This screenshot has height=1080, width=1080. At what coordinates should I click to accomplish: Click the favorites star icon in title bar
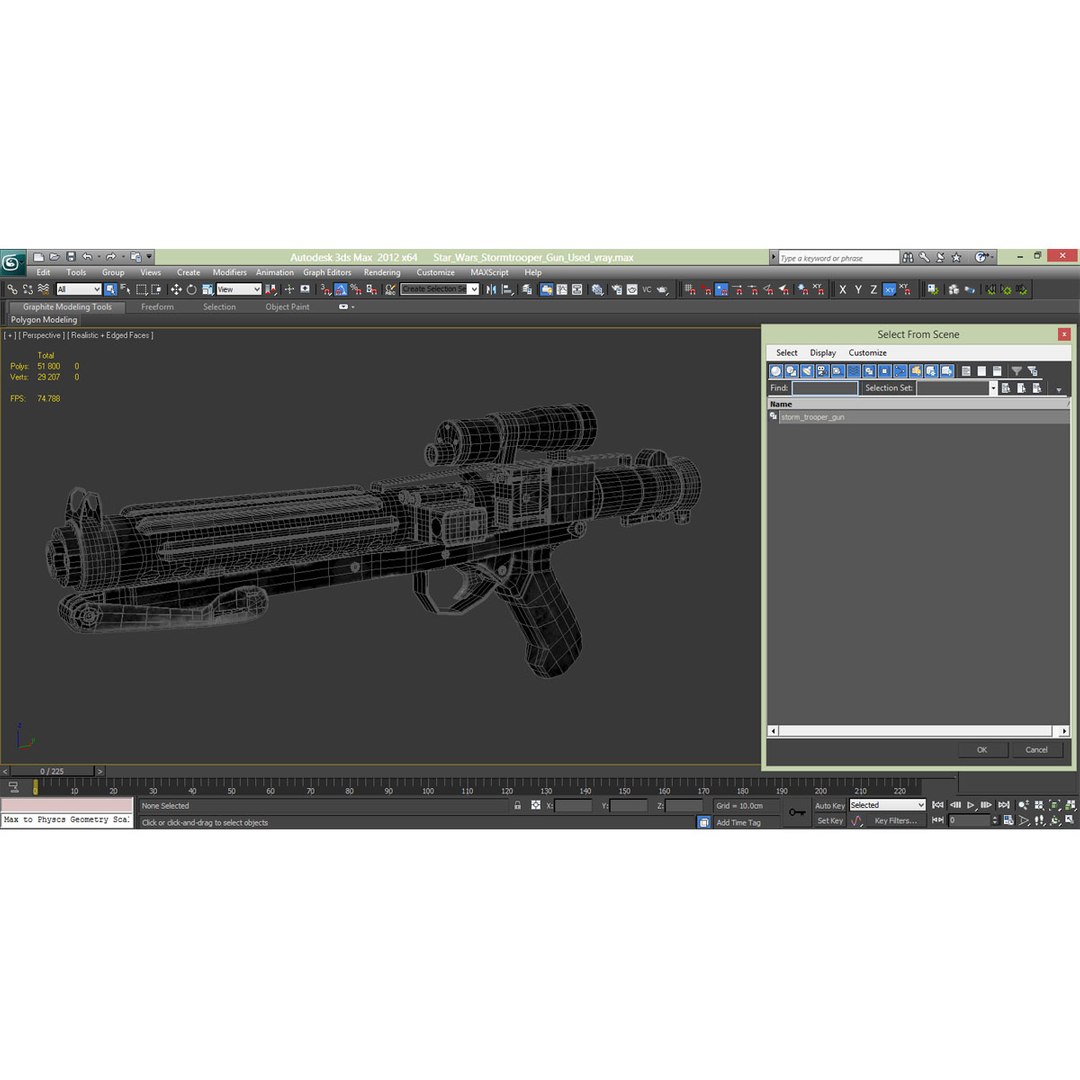point(956,257)
